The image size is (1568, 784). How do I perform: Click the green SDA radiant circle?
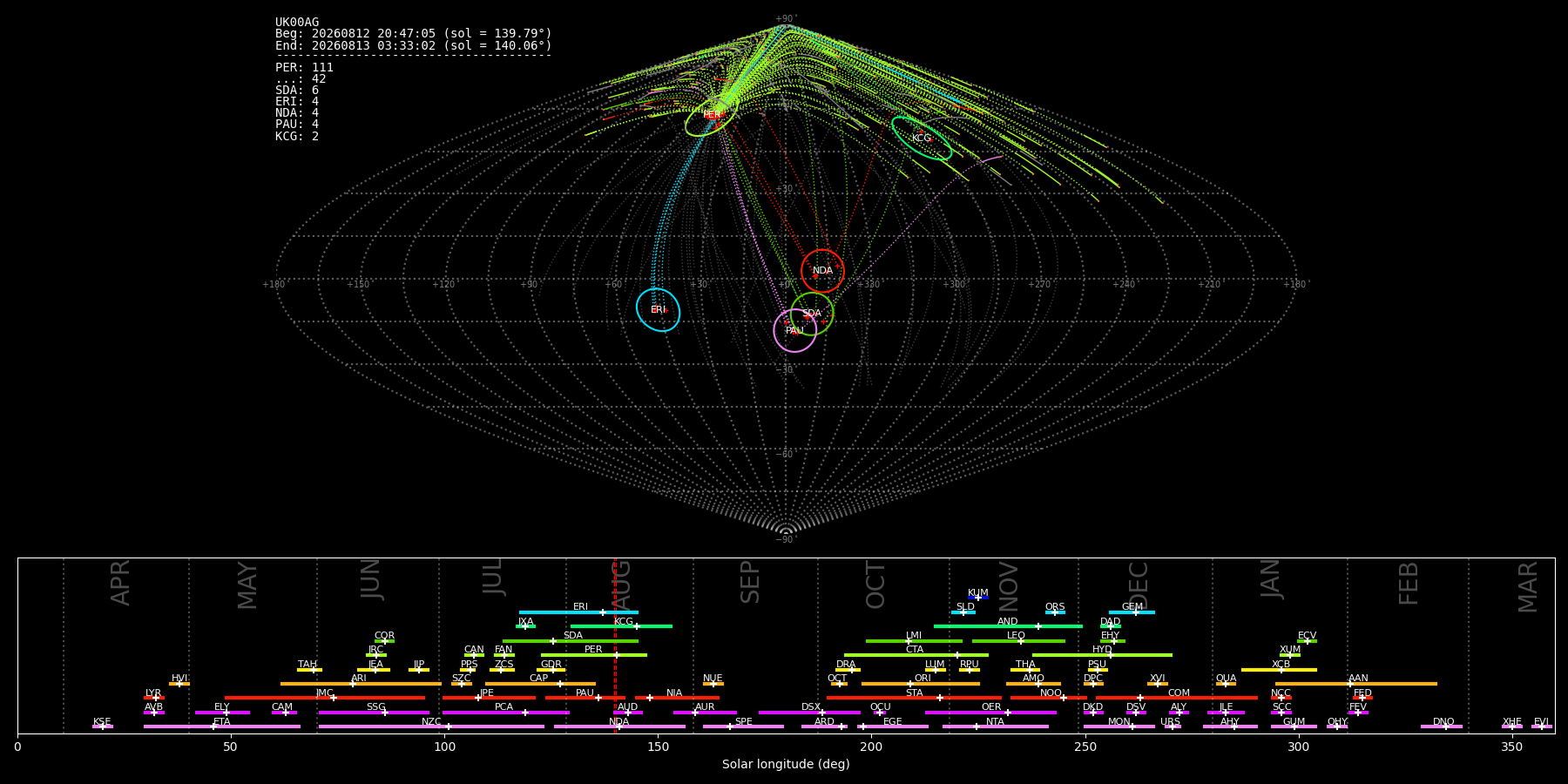812,314
